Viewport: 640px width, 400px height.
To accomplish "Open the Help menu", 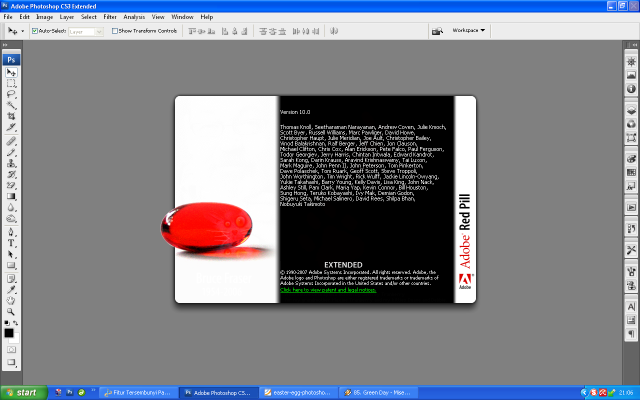I will coord(207,17).
